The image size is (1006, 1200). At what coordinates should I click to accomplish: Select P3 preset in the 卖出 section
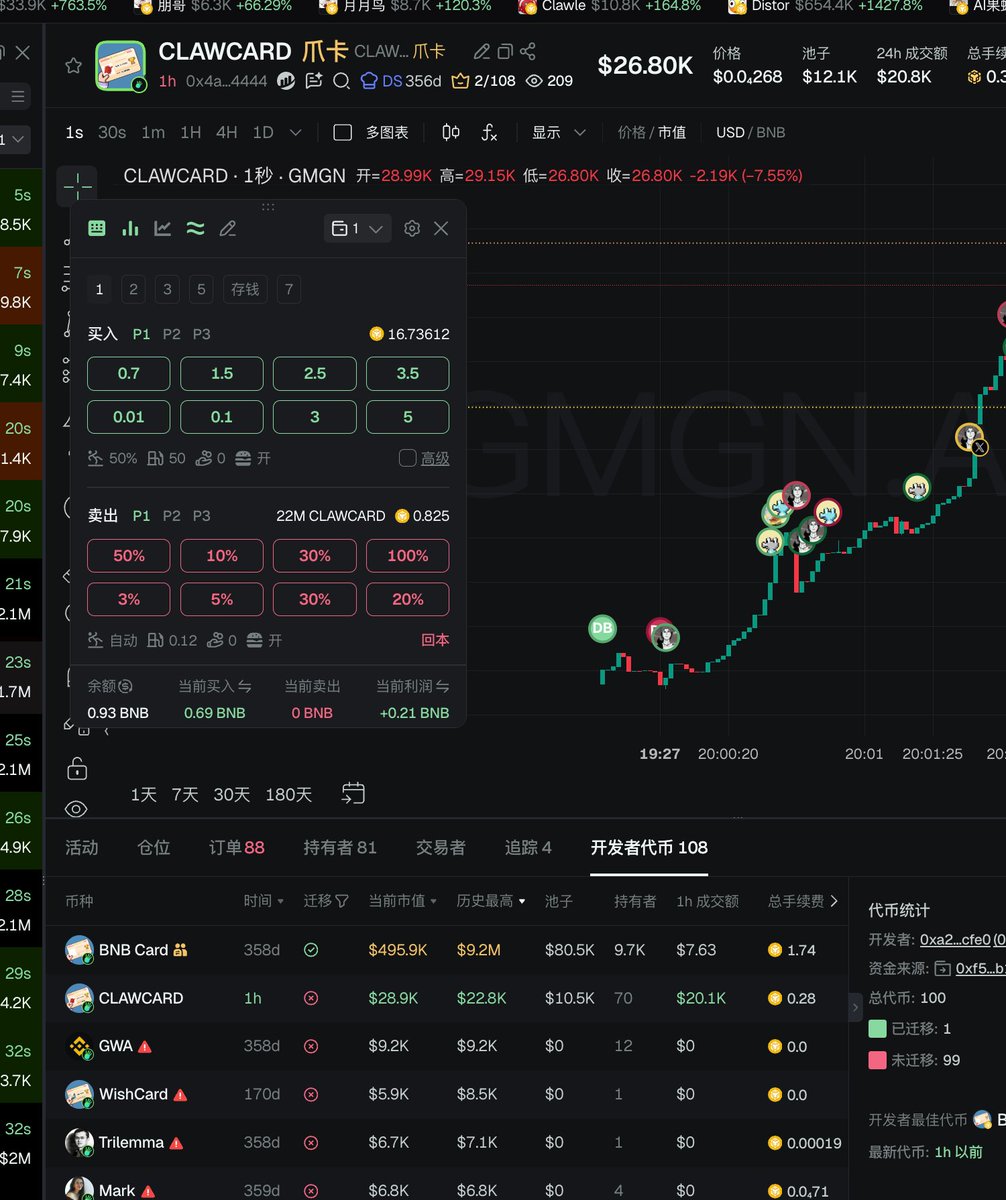(x=202, y=516)
